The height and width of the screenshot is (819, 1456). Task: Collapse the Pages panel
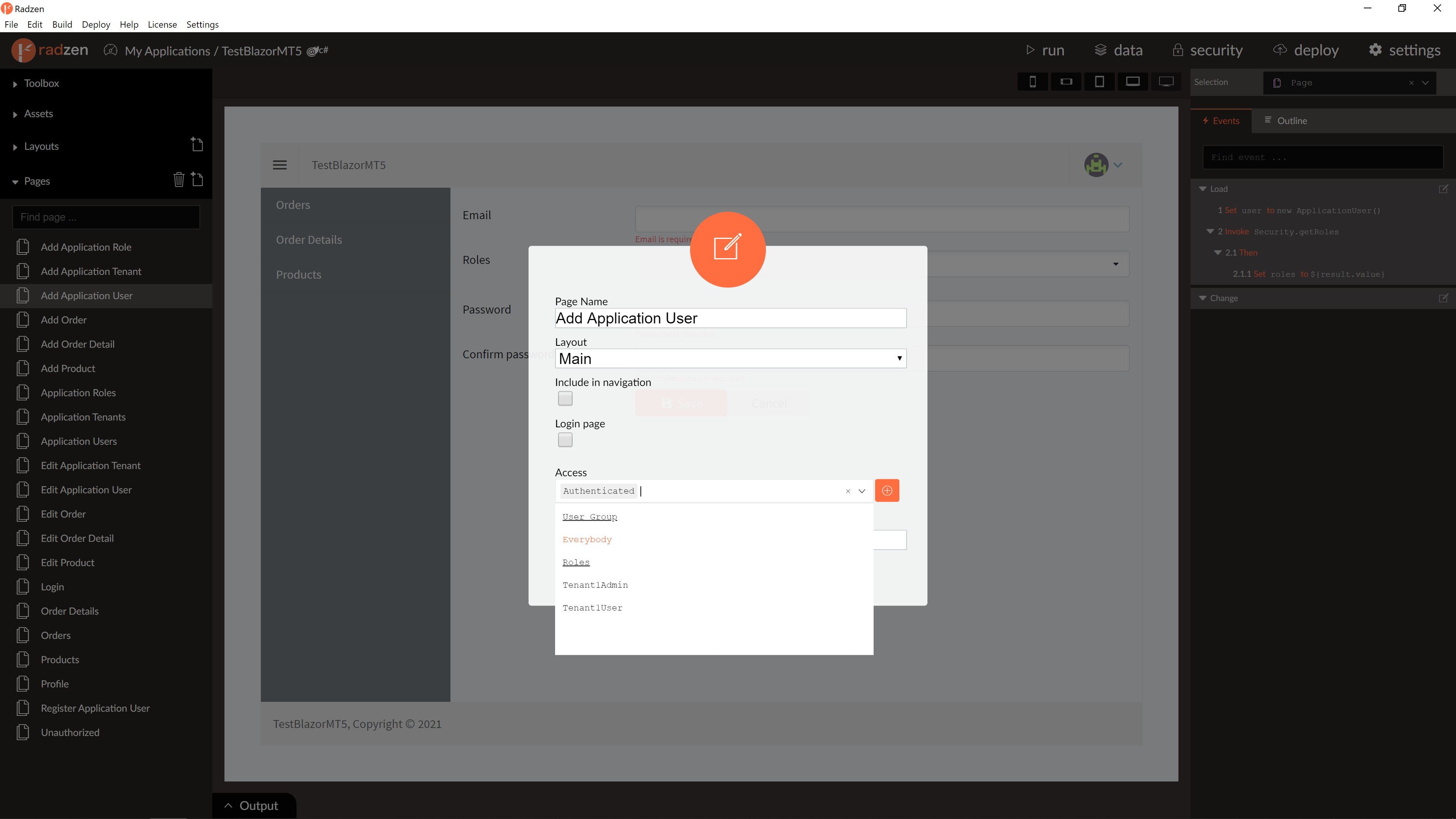[15, 182]
